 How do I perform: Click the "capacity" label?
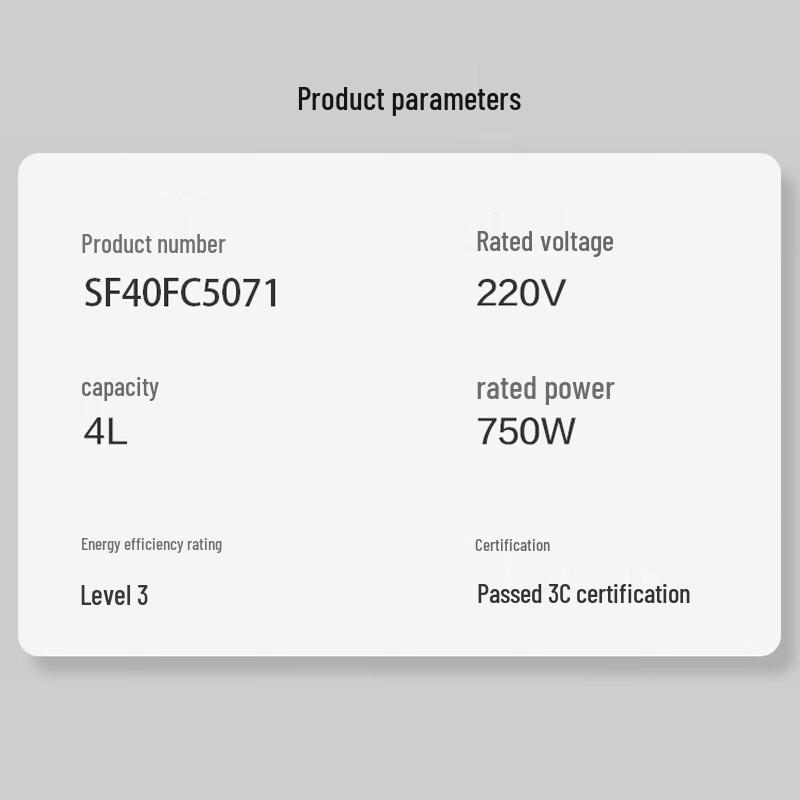click(120, 388)
